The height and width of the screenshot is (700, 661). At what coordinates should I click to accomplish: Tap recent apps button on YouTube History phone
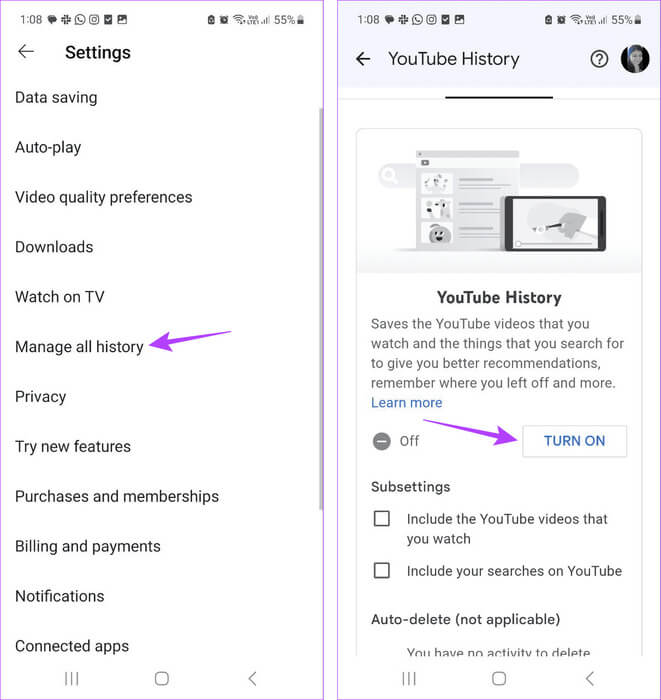pyautogui.click(x=409, y=679)
